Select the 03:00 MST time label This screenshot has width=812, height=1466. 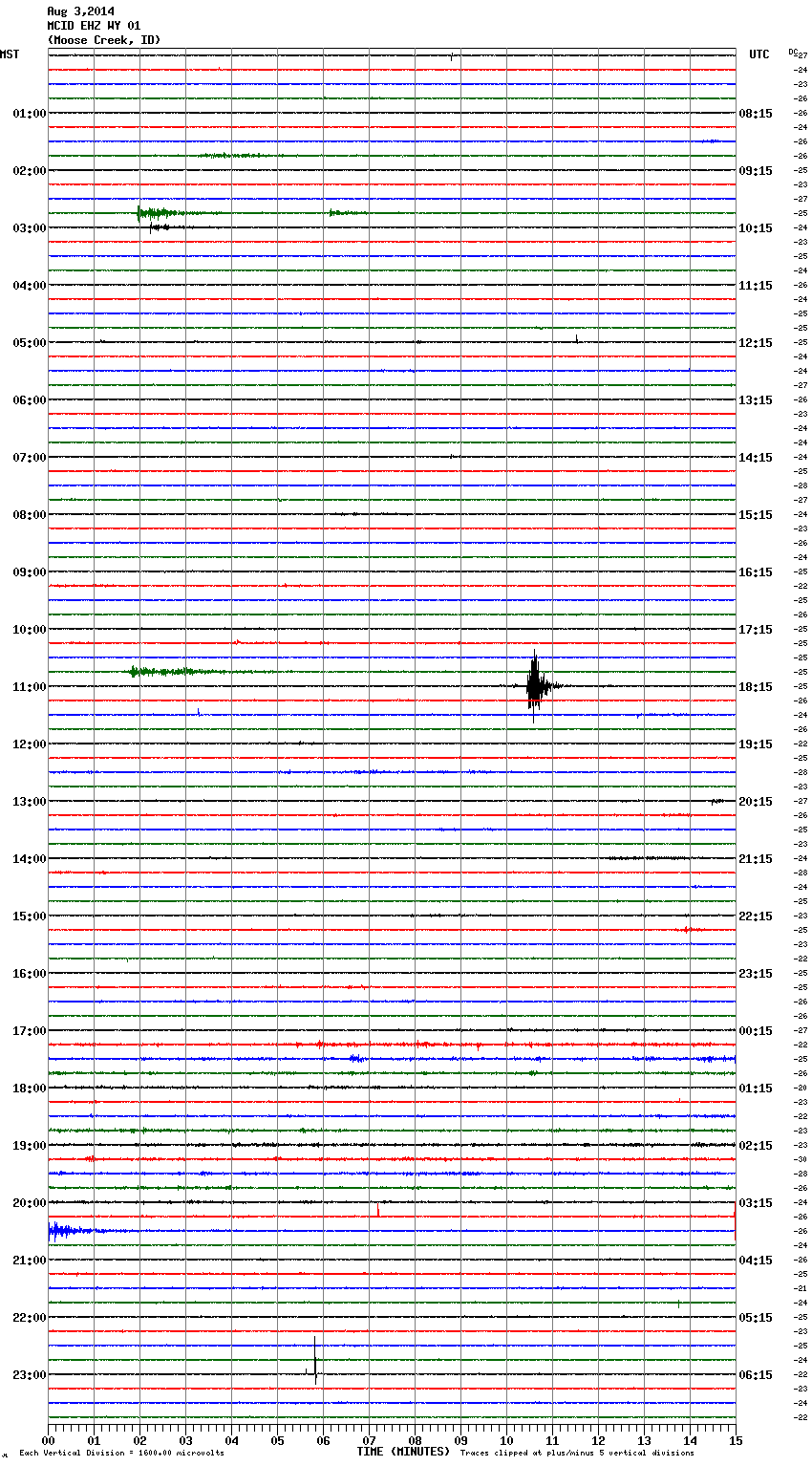[30, 228]
